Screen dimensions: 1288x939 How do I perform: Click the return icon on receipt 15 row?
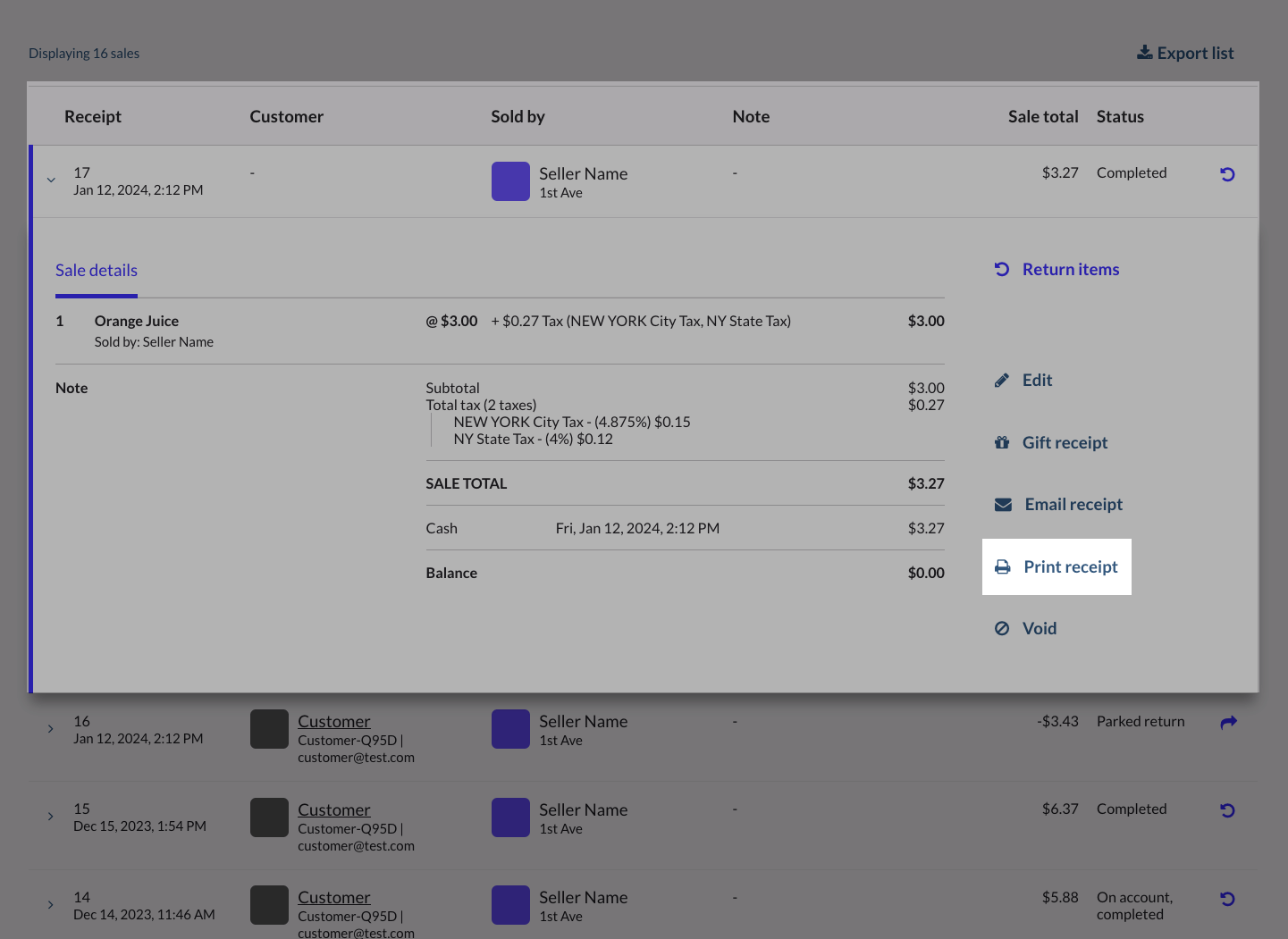1227,810
